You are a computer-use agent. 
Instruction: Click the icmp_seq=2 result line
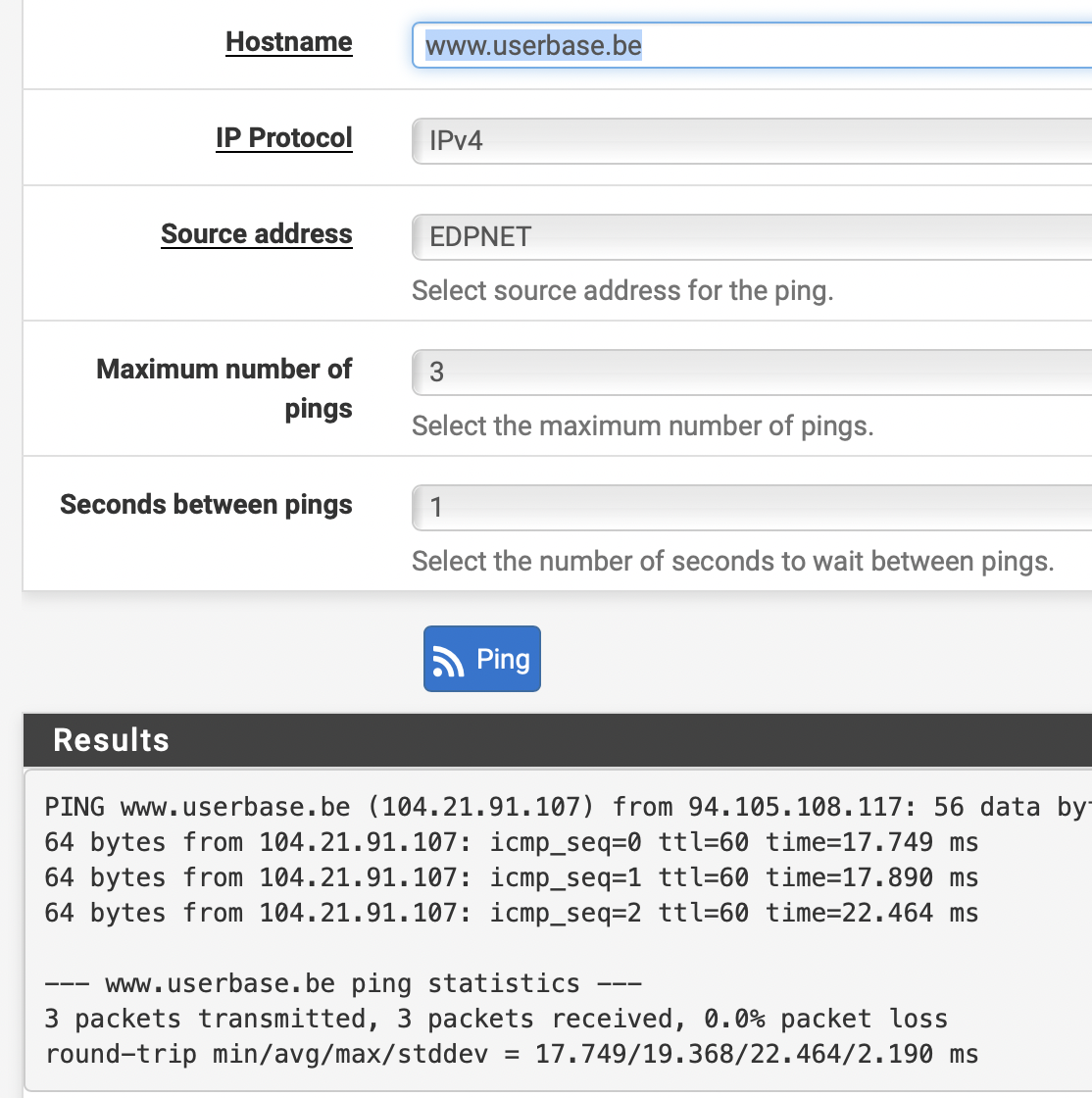point(512,914)
